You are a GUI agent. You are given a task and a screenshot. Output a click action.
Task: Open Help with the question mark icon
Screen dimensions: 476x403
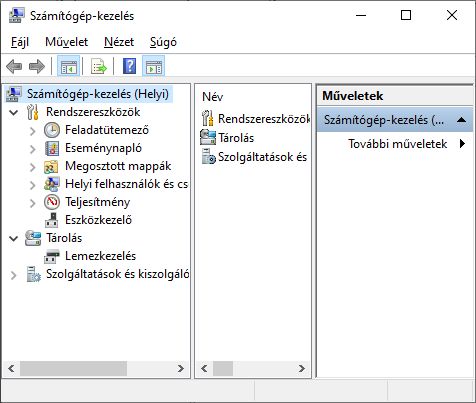click(129, 66)
